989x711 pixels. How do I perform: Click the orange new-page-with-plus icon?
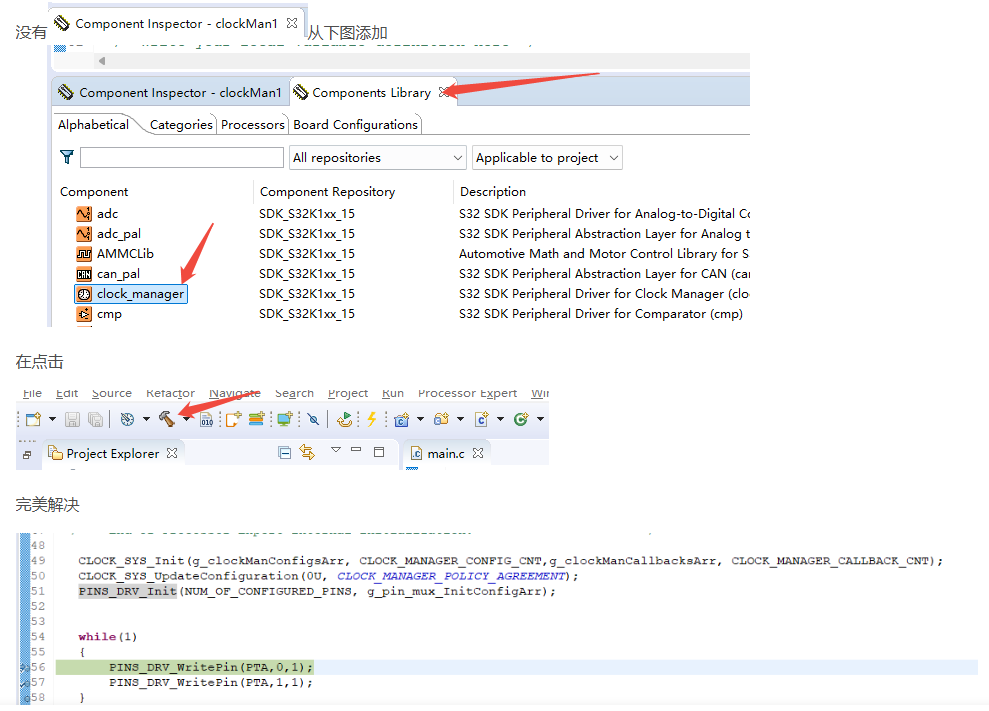(x=233, y=419)
